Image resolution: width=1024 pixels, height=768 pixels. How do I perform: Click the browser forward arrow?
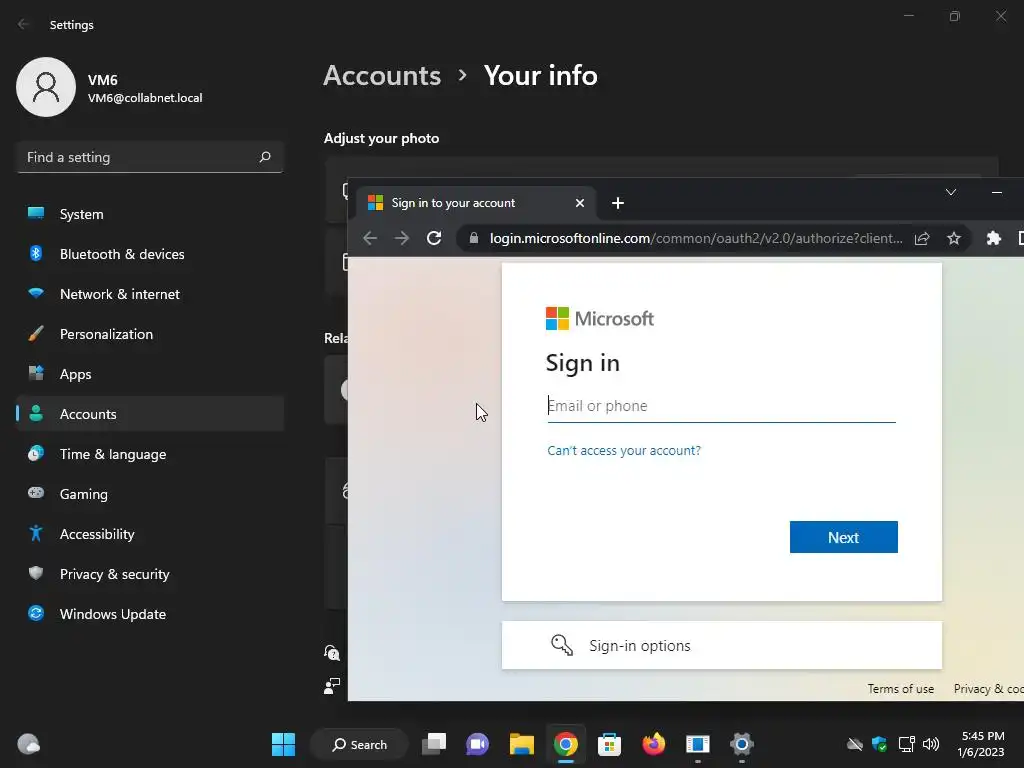click(402, 238)
